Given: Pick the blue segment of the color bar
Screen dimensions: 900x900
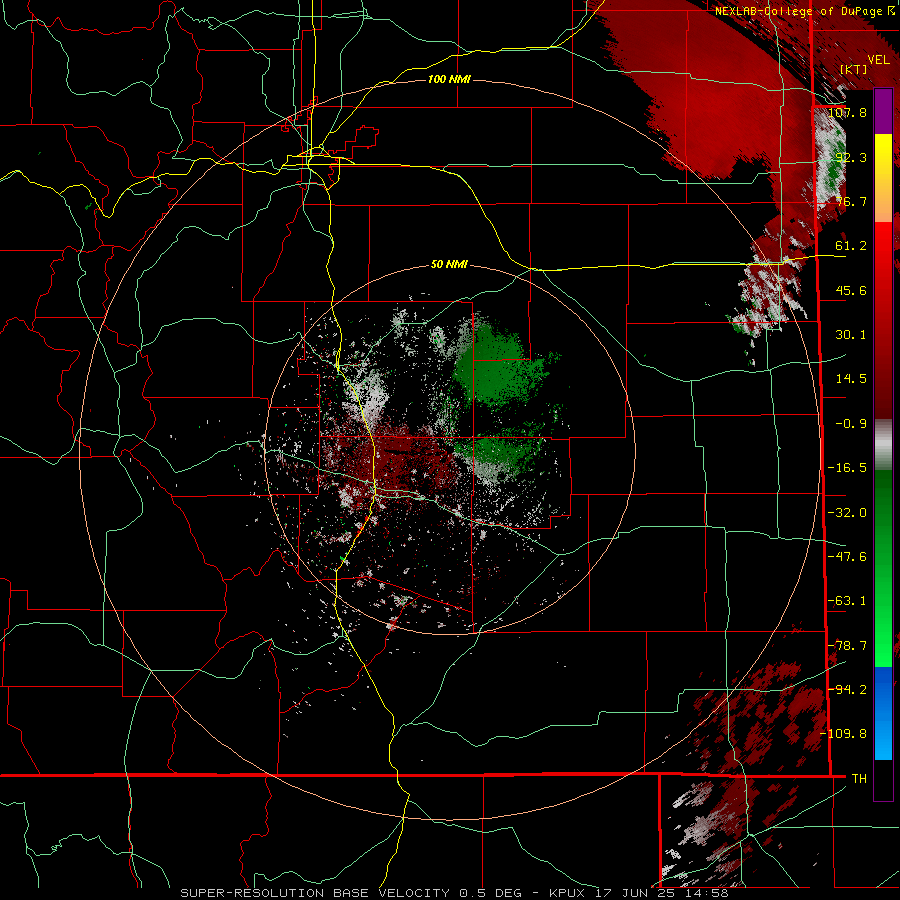Looking at the screenshot, I should (x=883, y=713).
